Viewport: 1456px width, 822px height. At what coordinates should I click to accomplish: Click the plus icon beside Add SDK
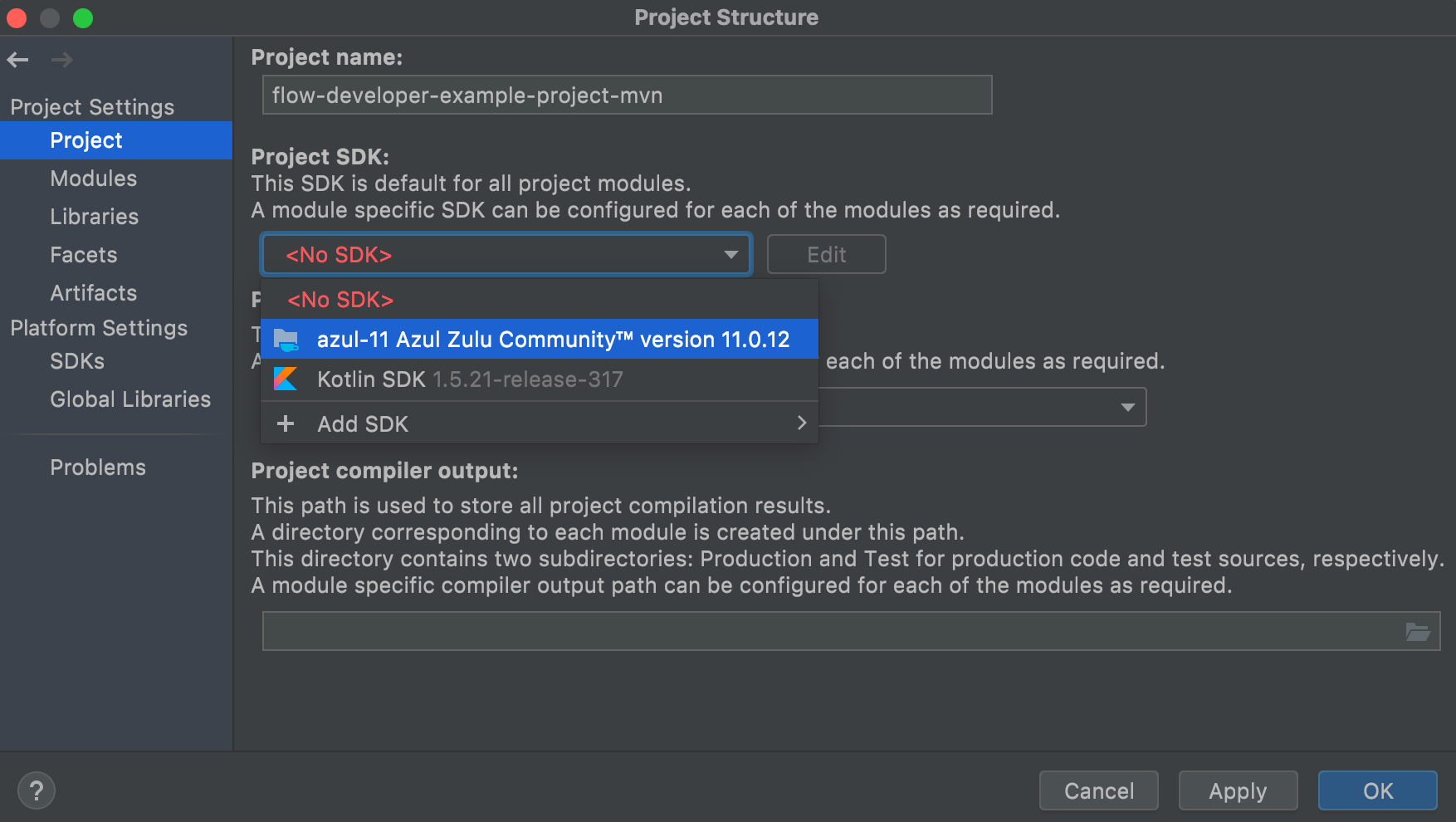point(286,424)
